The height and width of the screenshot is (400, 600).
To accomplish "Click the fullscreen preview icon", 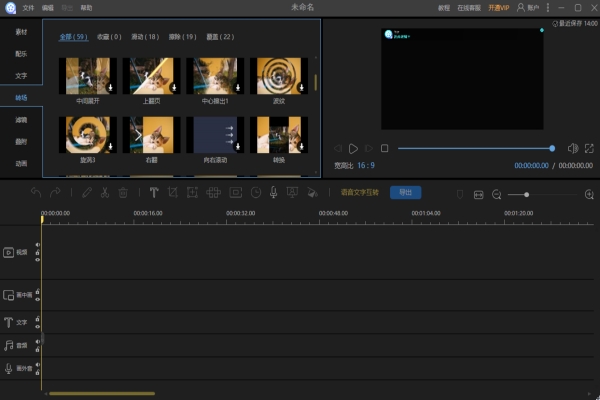I will tap(589, 148).
